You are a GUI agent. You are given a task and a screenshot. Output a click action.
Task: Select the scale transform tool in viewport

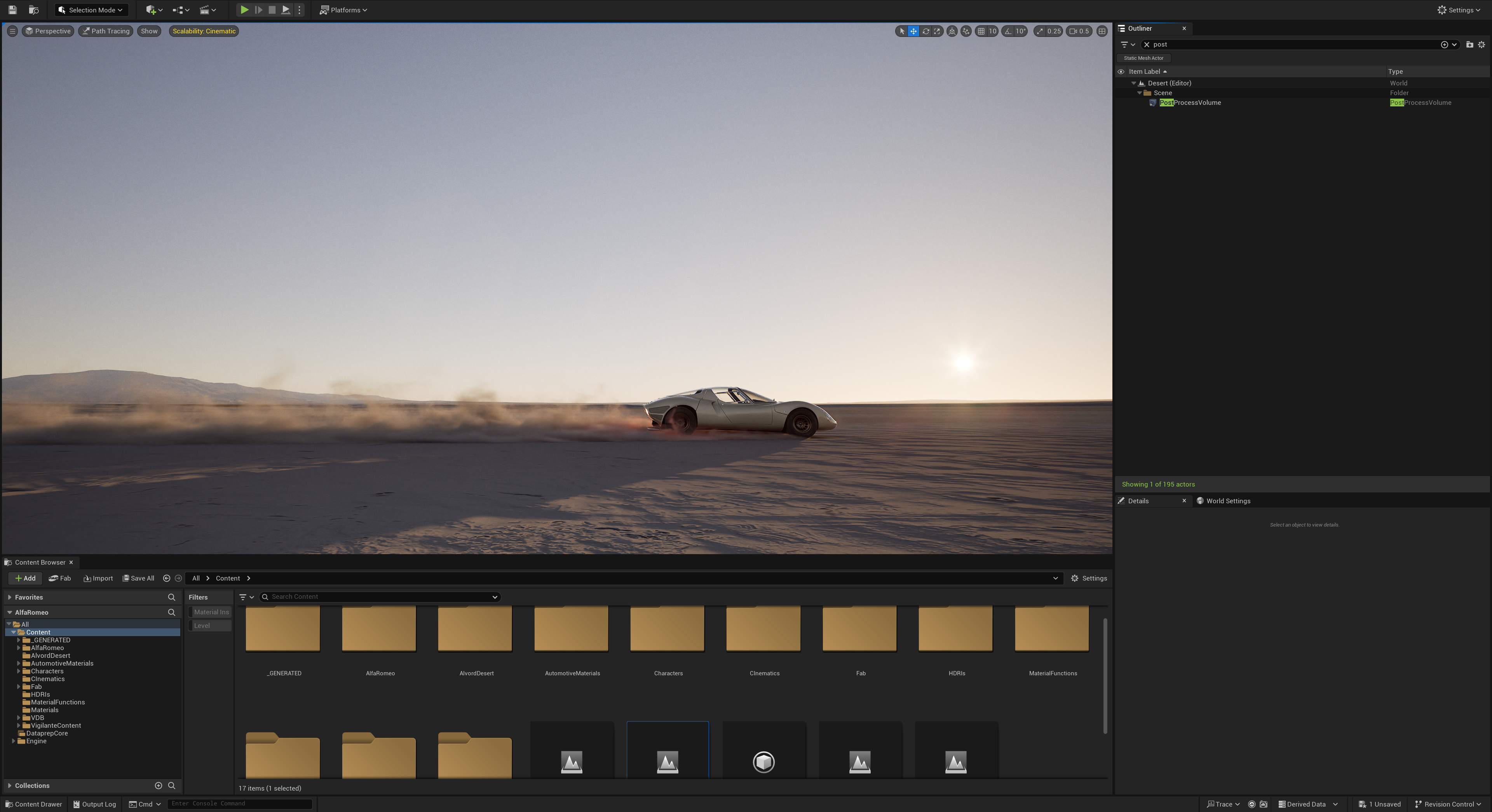(x=937, y=31)
